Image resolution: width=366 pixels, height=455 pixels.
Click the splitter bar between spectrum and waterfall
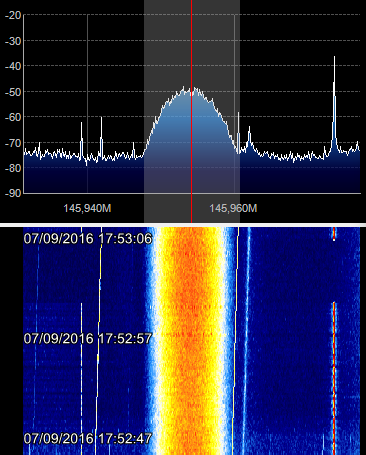pos(183,225)
